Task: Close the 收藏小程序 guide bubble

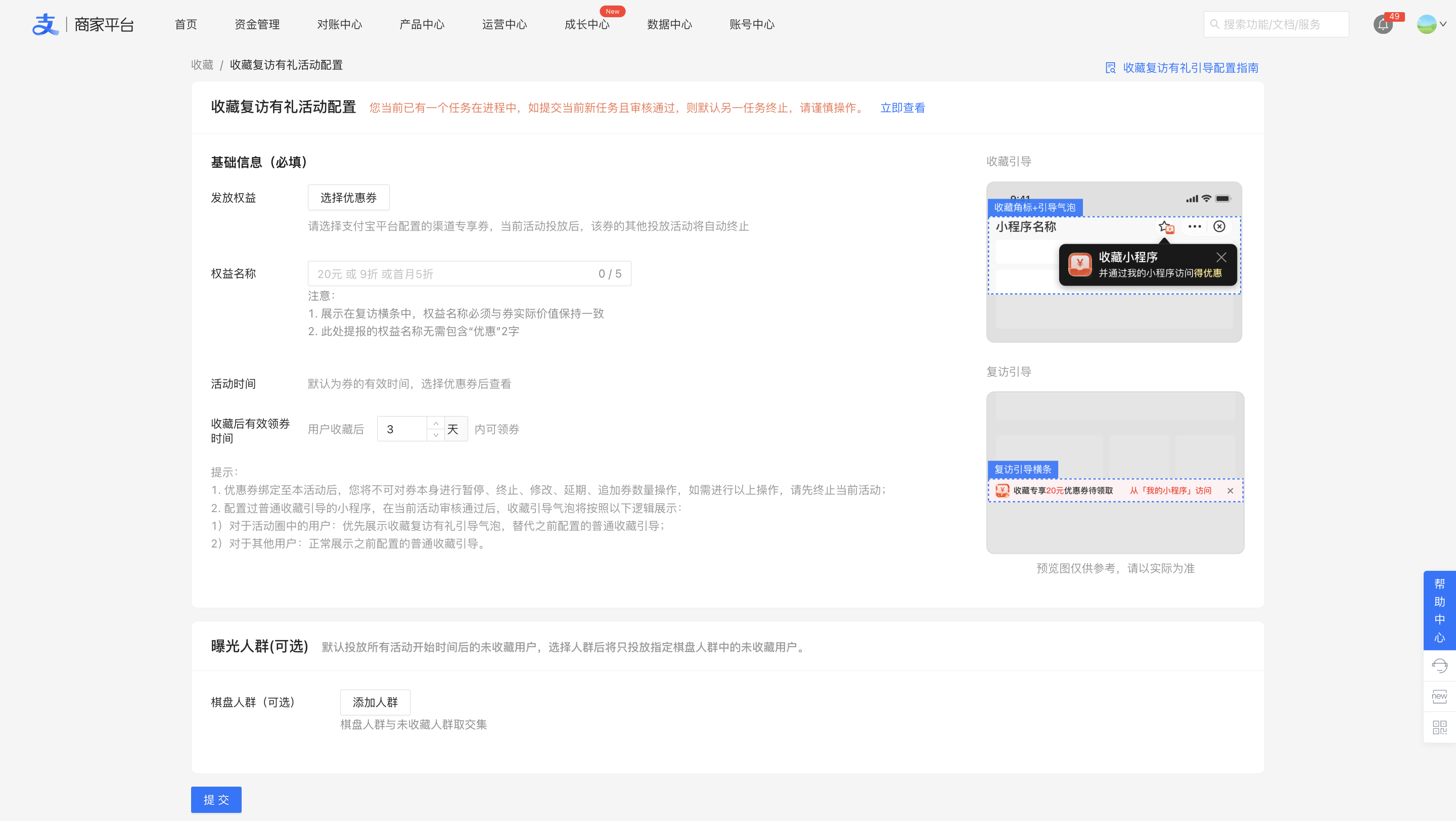Action: click(1221, 257)
